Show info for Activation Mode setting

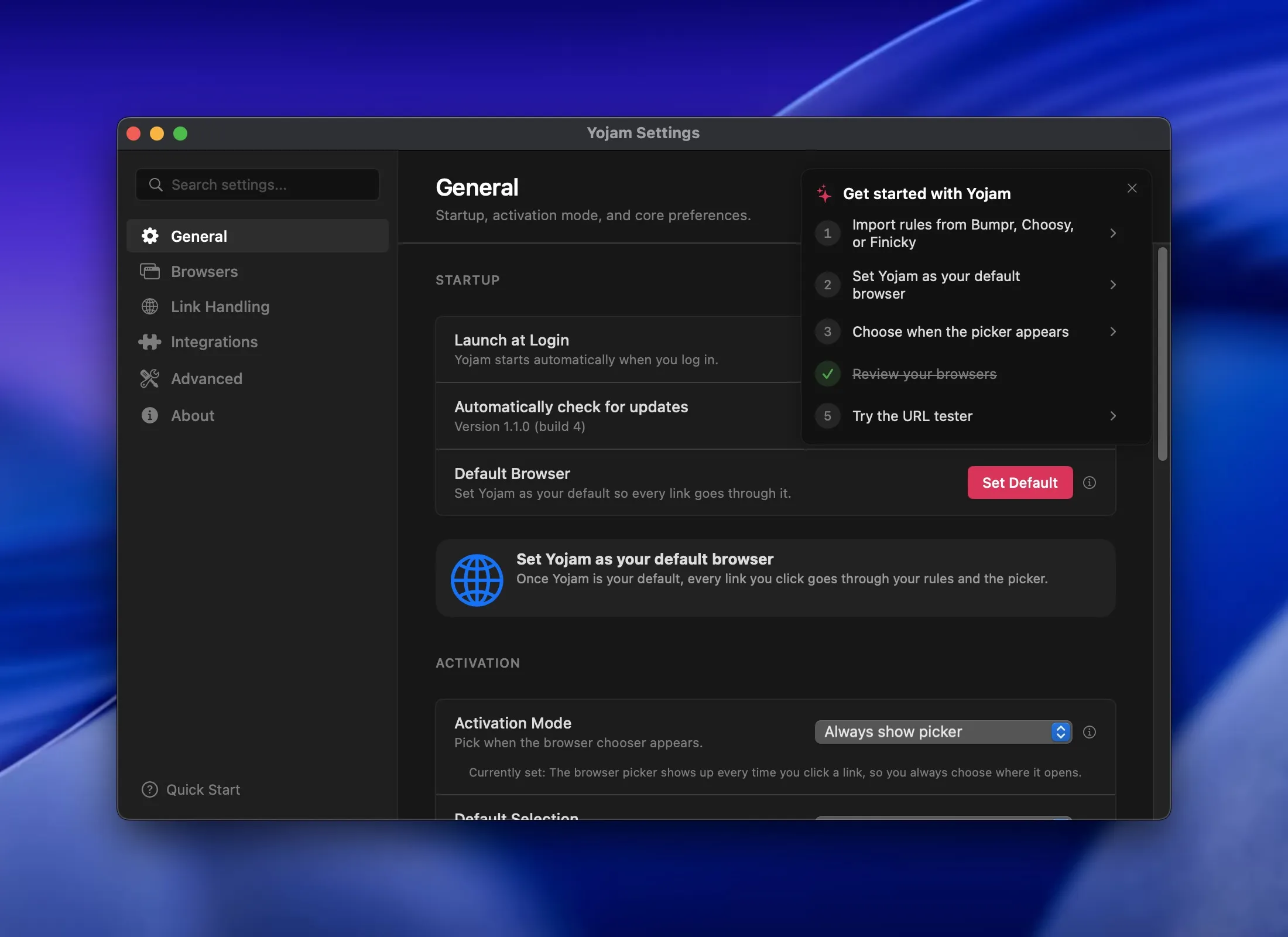1090,732
